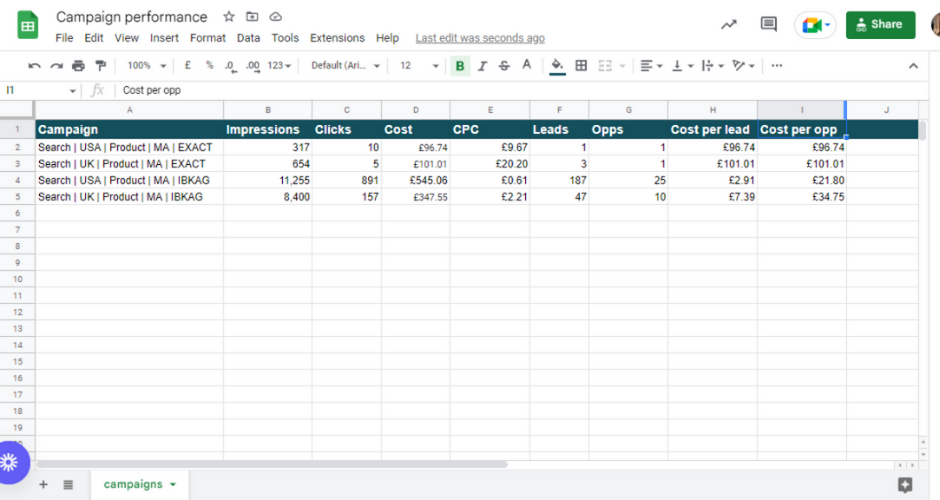940x500 pixels.
Task: Open the 'Last edit was seconds ago' link
Action: pyautogui.click(x=480, y=38)
